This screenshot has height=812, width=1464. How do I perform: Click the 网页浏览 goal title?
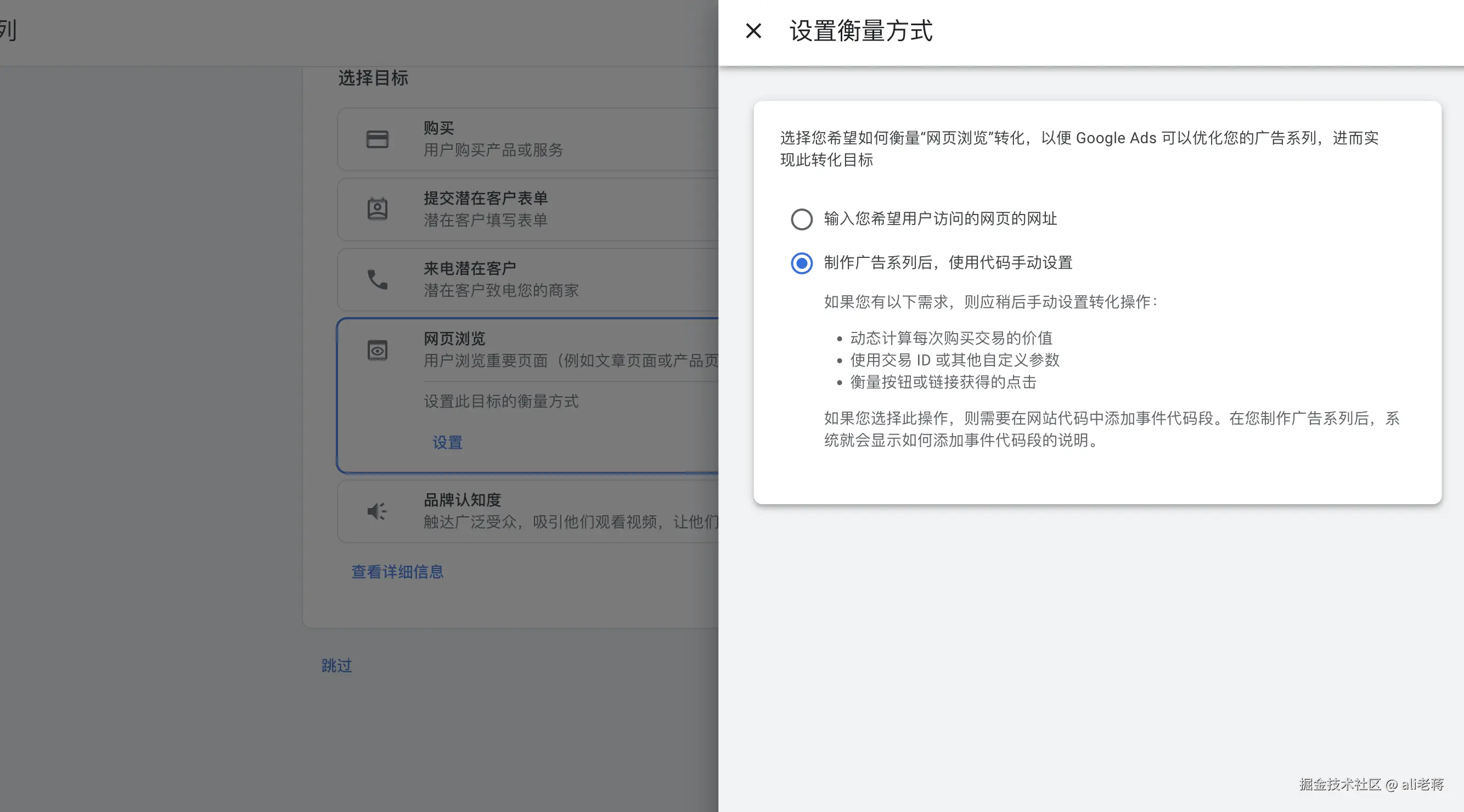pyautogui.click(x=454, y=339)
